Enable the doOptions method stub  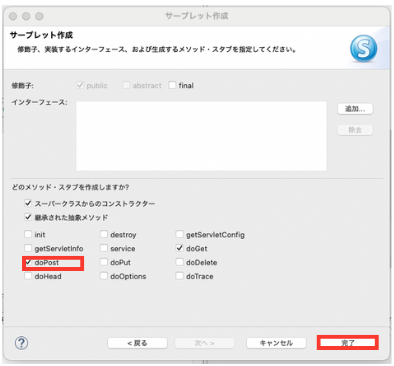104,276
